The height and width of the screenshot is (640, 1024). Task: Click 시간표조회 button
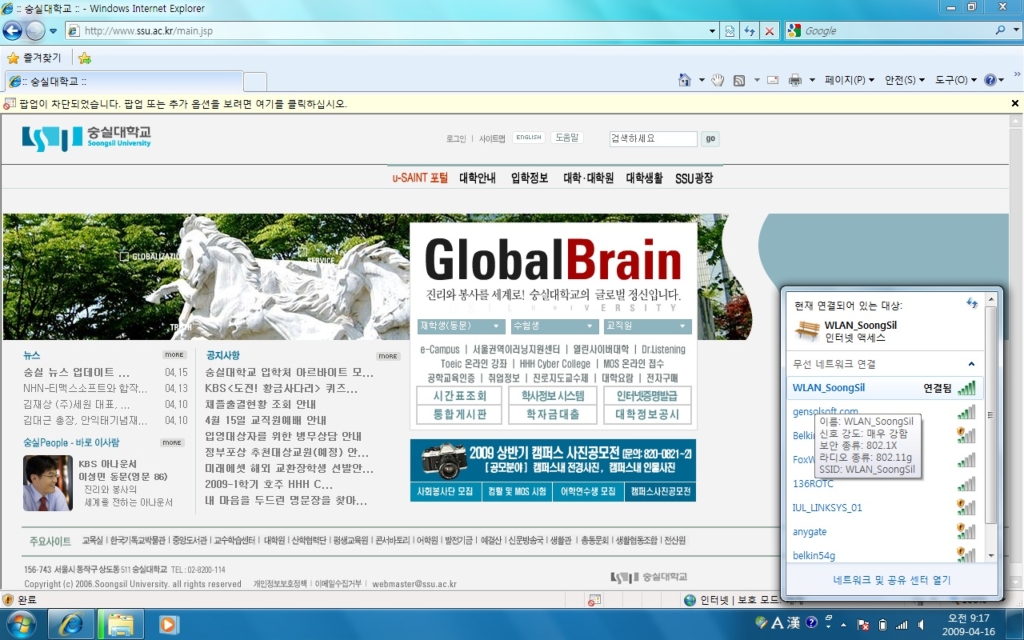coord(460,396)
